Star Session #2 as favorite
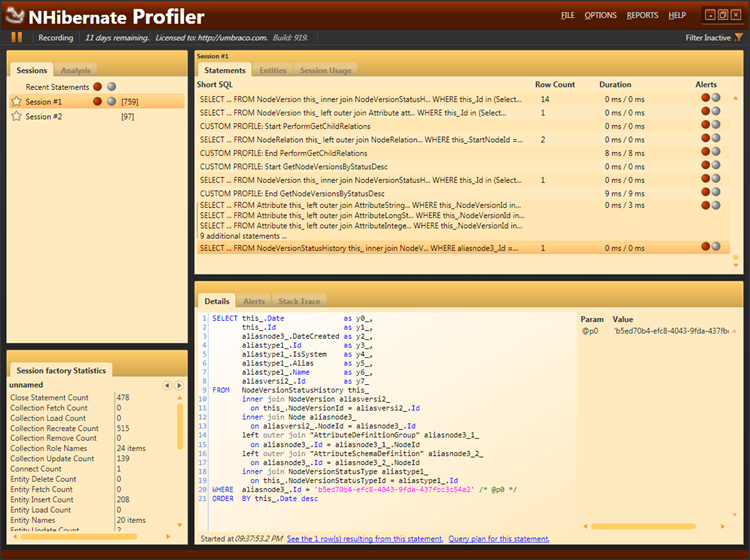Image resolution: width=750 pixels, height=560 pixels. tap(16, 116)
